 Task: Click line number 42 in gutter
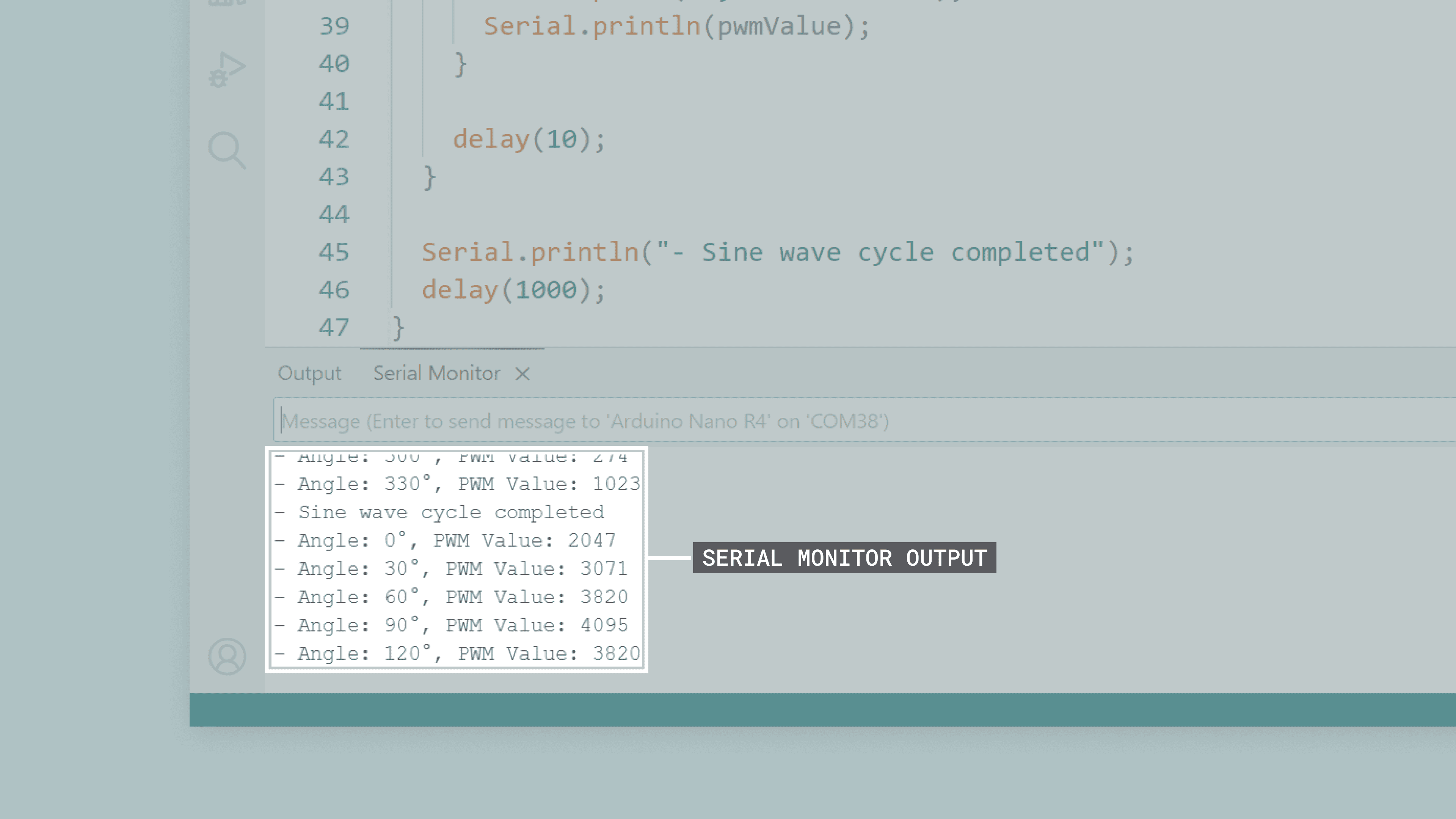334,139
